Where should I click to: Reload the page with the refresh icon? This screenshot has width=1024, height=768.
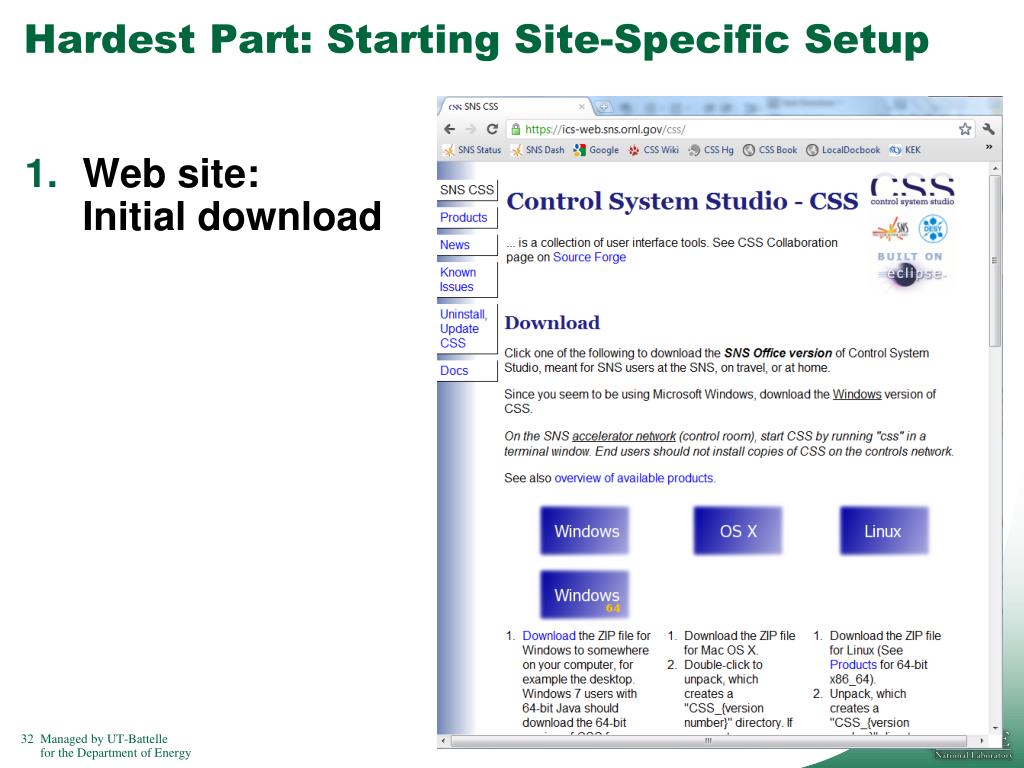point(492,129)
